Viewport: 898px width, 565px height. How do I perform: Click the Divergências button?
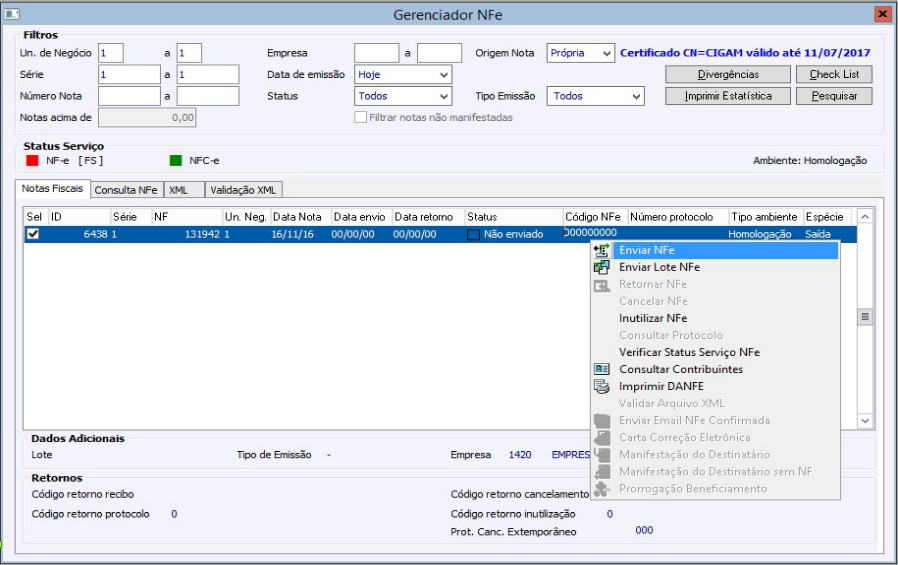point(728,74)
